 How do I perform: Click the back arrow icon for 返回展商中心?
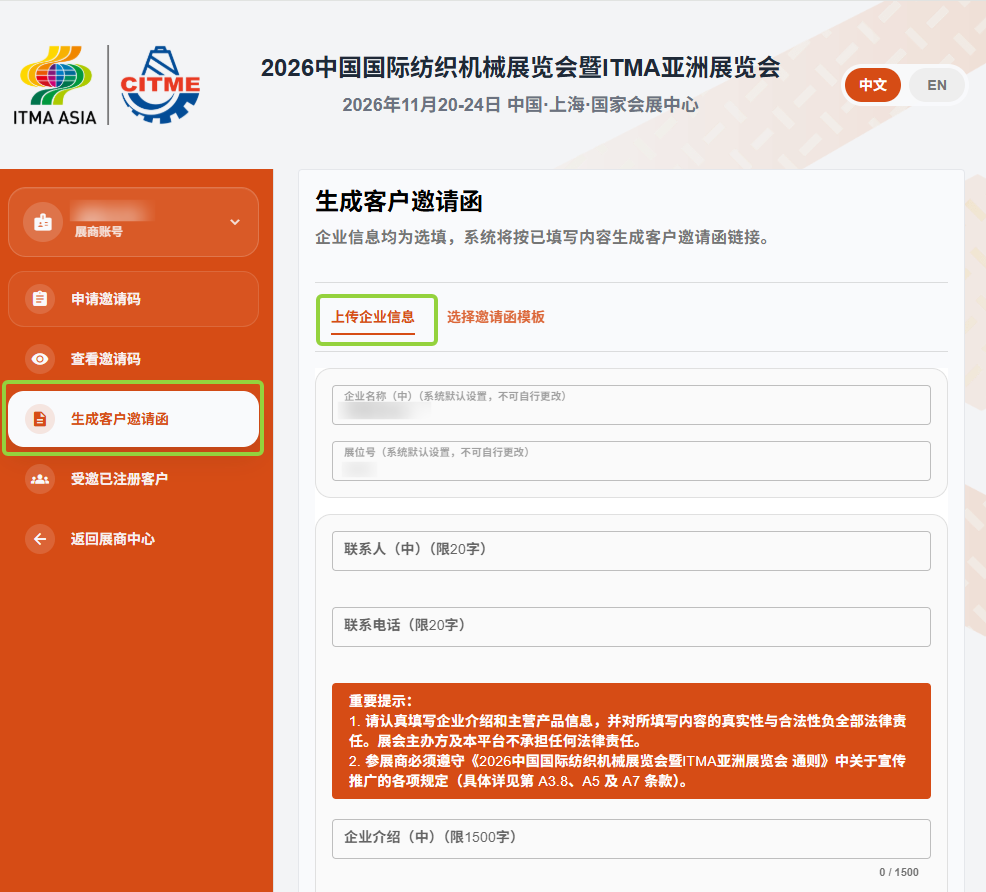pos(40,539)
